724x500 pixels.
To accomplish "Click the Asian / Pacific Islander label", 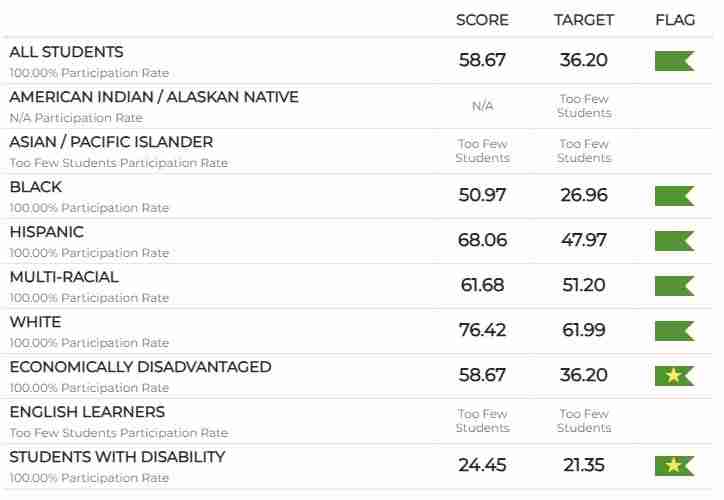I will tap(111, 142).
